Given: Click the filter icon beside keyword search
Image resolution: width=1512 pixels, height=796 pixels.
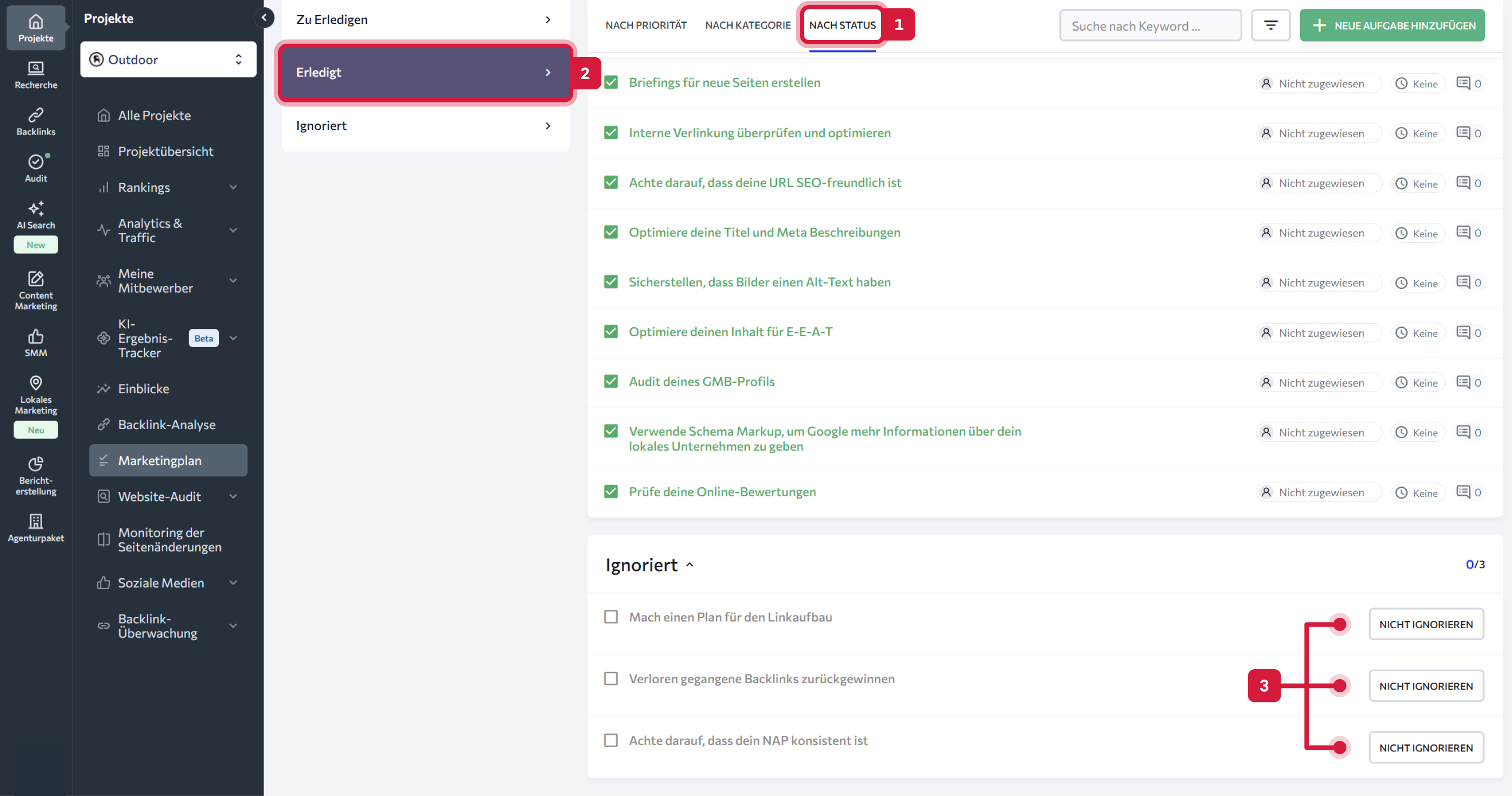Looking at the screenshot, I should 1271,24.
